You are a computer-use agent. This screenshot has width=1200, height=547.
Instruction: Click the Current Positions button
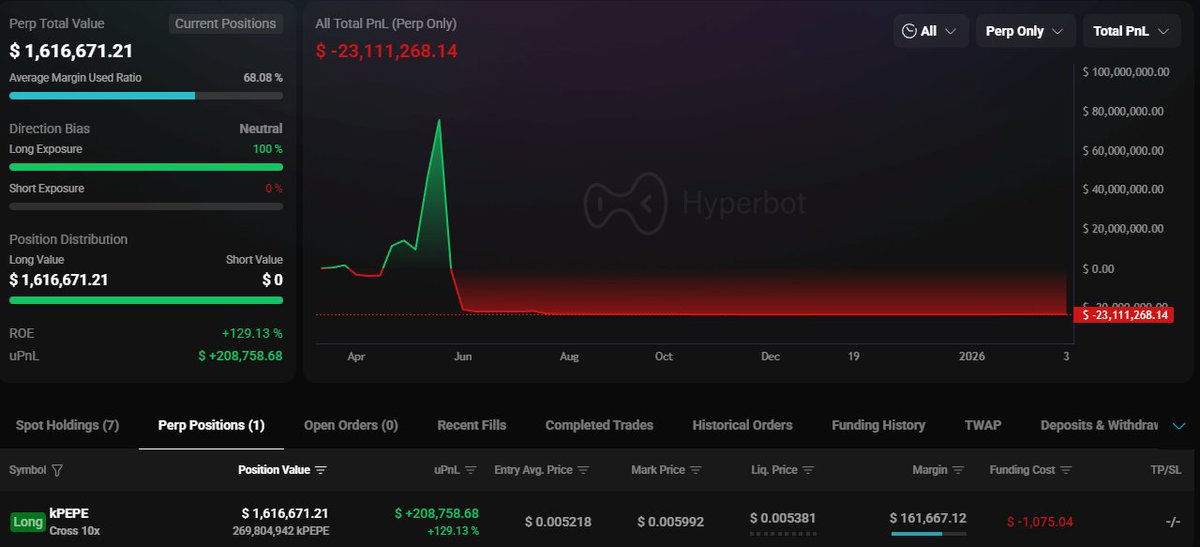click(226, 23)
